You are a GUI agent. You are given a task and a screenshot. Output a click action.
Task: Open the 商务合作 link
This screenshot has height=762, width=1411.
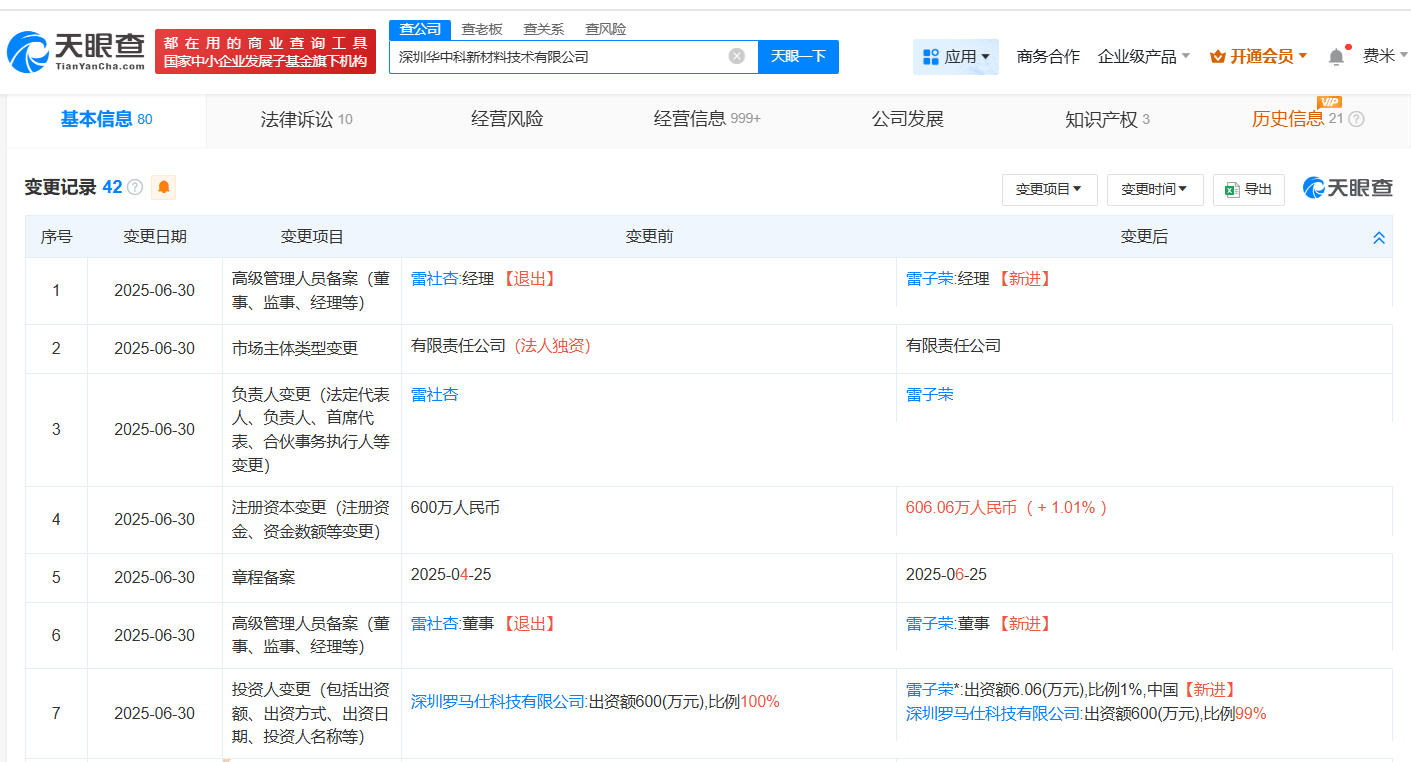click(1048, 57)
